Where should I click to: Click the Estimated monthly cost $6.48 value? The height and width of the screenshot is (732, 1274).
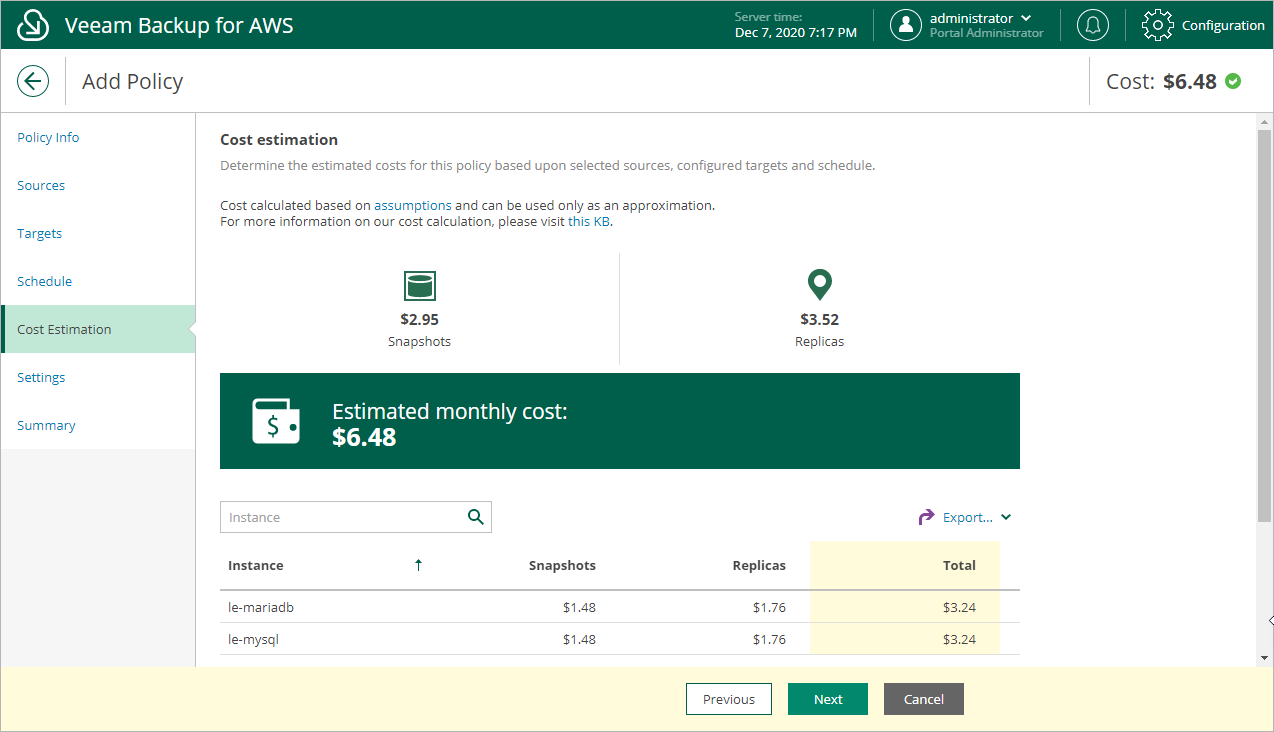click(x=364, y=437)
